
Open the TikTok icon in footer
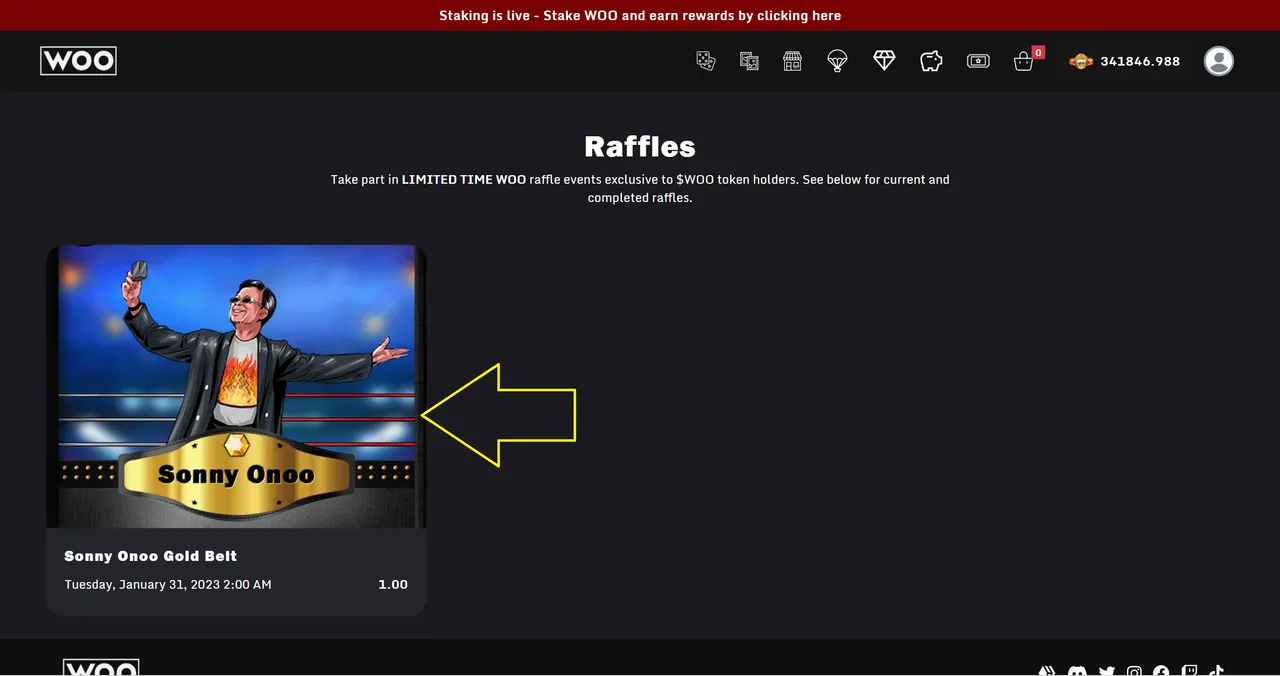(x=1216, y=671)
